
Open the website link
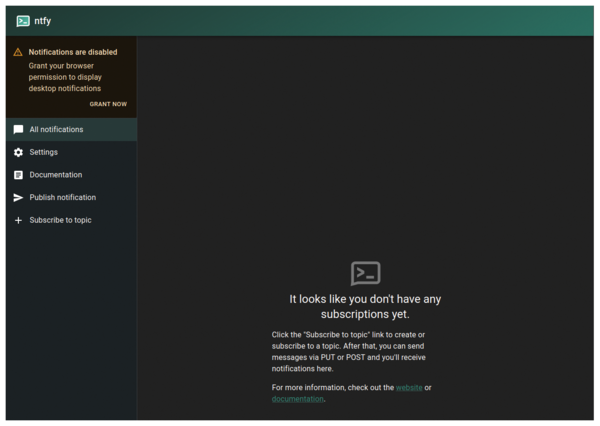point(408,387)
